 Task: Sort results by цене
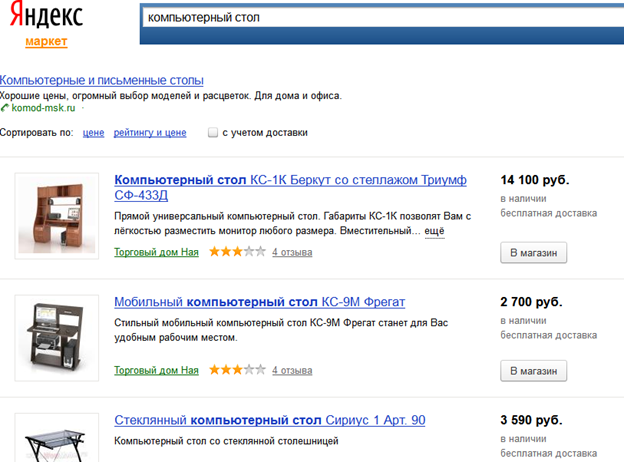point(93,133)
